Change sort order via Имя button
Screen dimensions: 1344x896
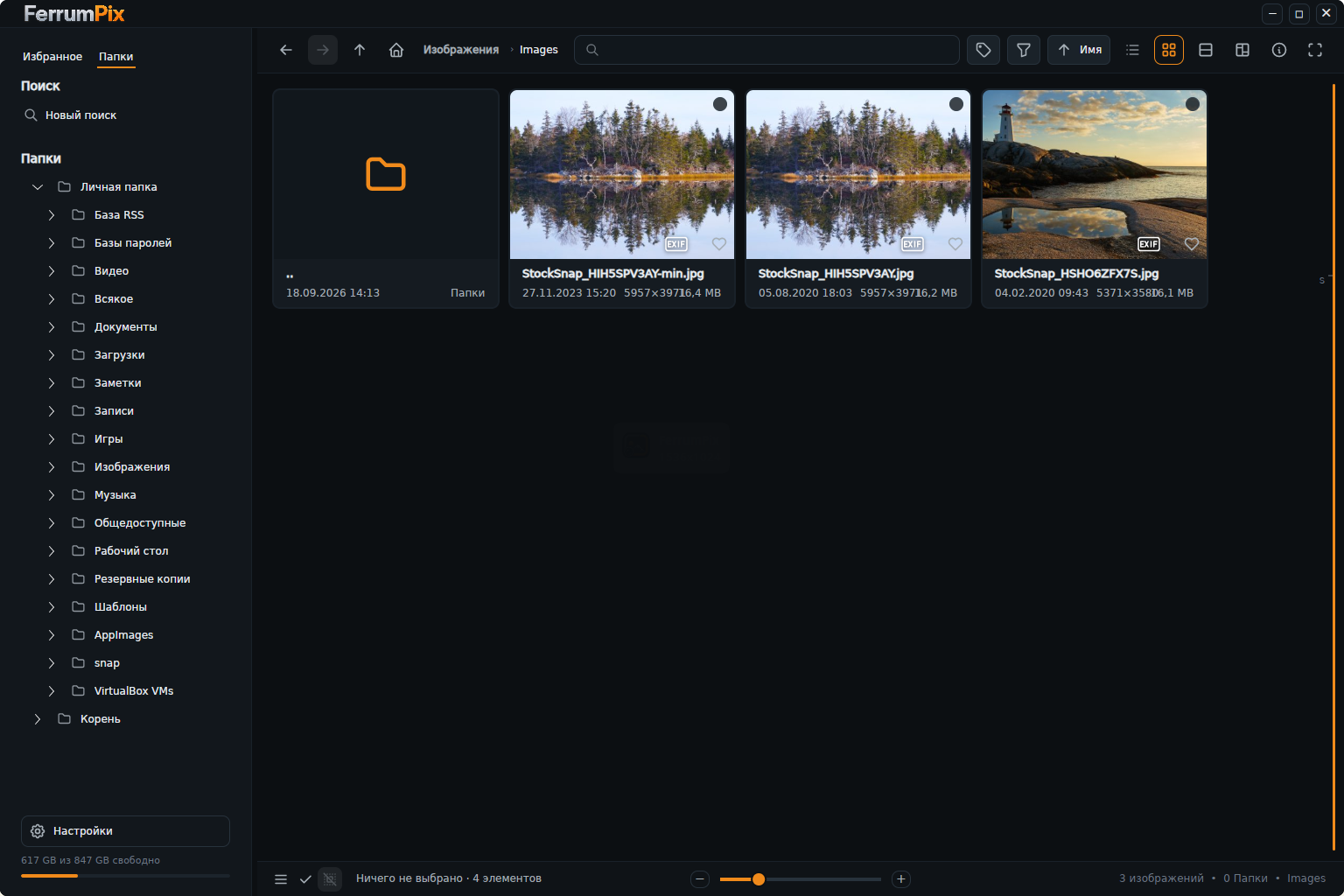tap(1079, 50)
